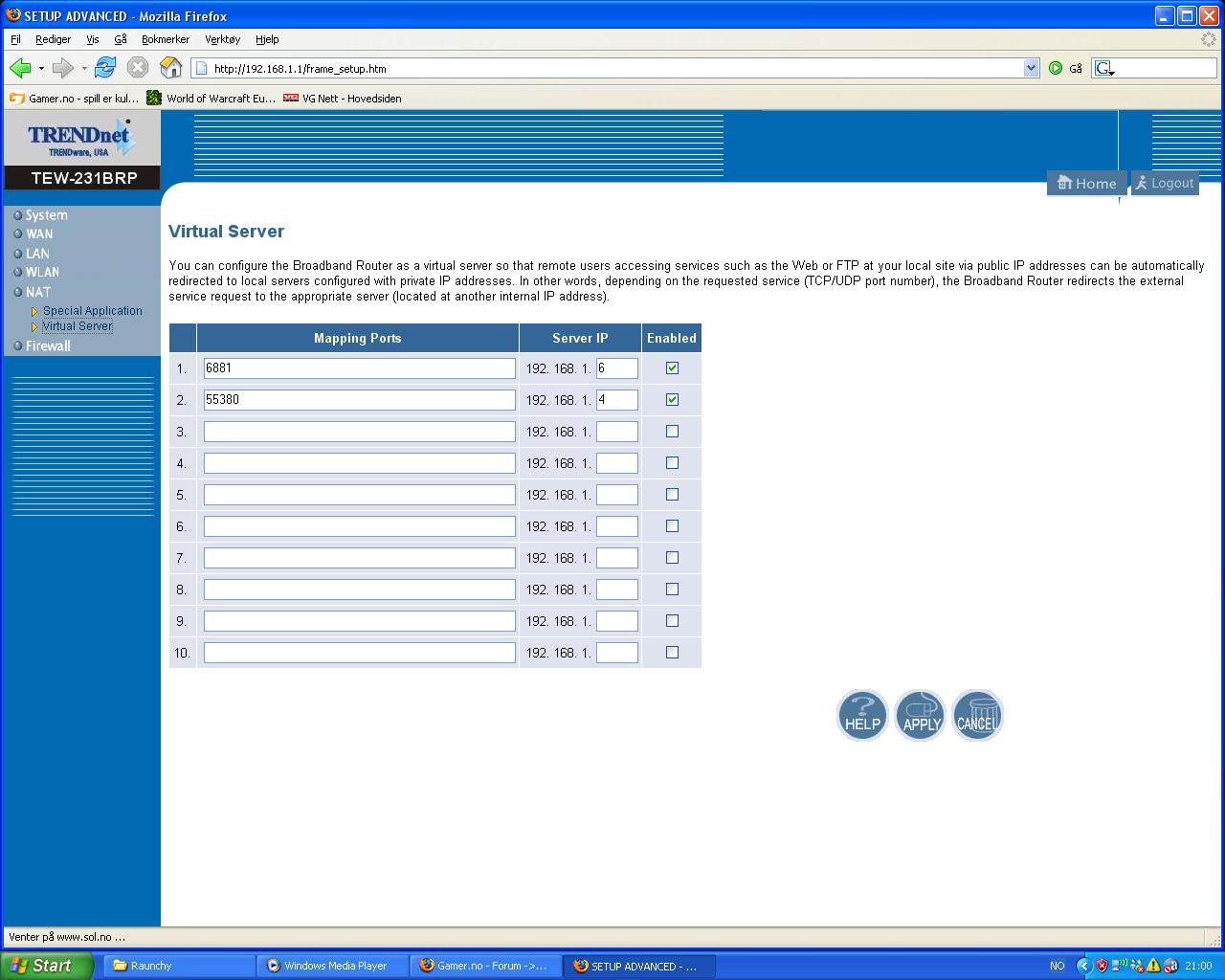Select LAN in the router sidebar
This screenshot has height=980, width=1225.
coord(37,254)
